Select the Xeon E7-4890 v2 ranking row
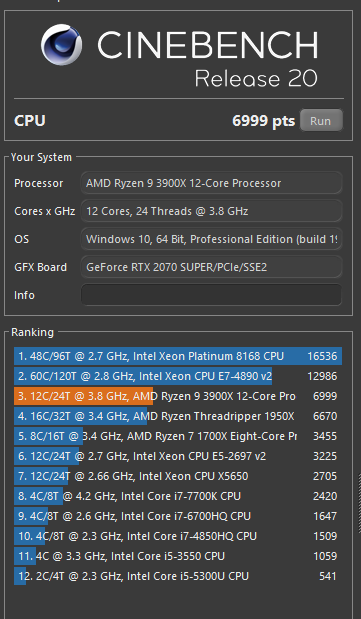 coord(178,376)
